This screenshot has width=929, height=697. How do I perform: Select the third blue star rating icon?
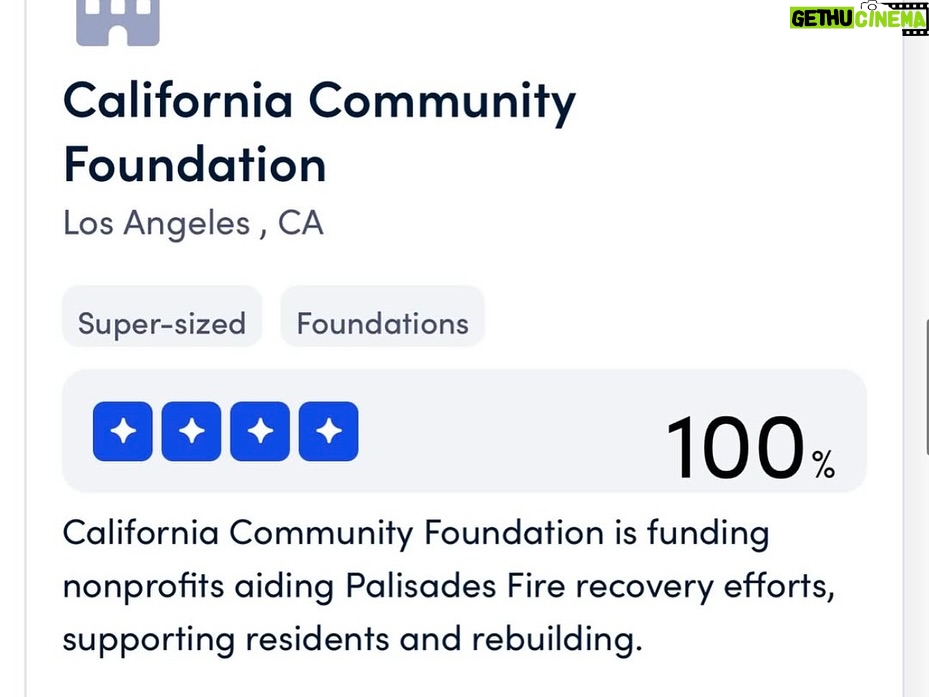point(260,431)
